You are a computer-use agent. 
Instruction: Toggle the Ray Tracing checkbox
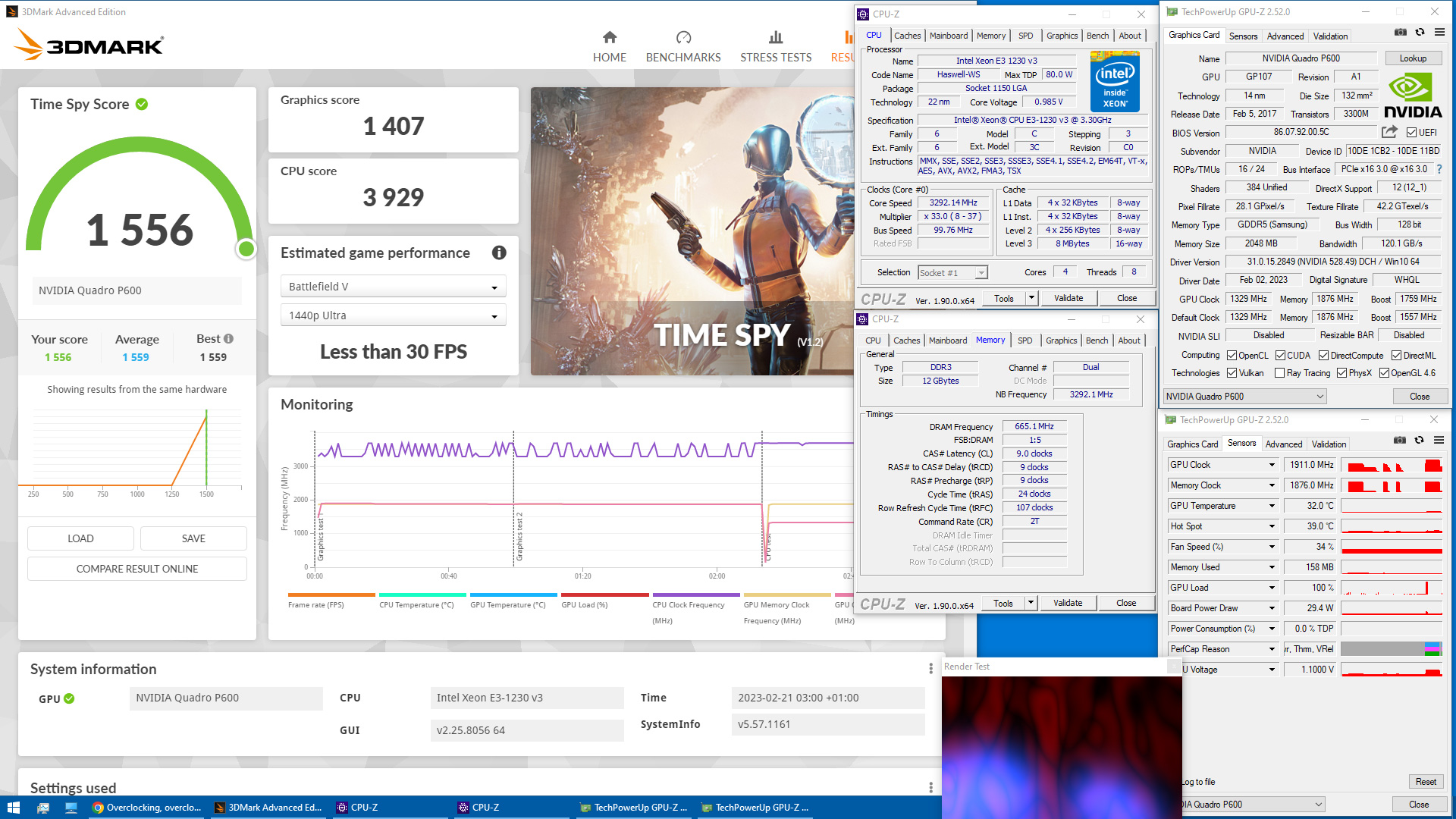click(x=1280, y=373)
